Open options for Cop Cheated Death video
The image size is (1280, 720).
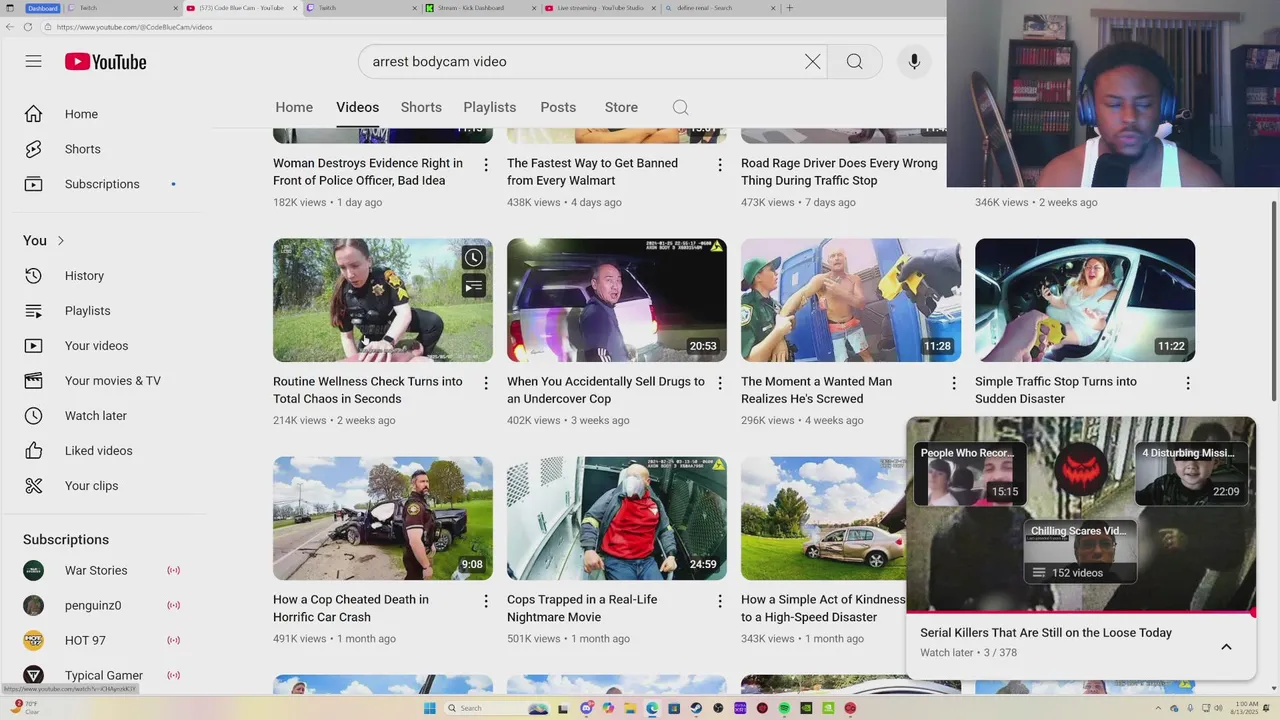pyautogui.click(x=486, y=601)
